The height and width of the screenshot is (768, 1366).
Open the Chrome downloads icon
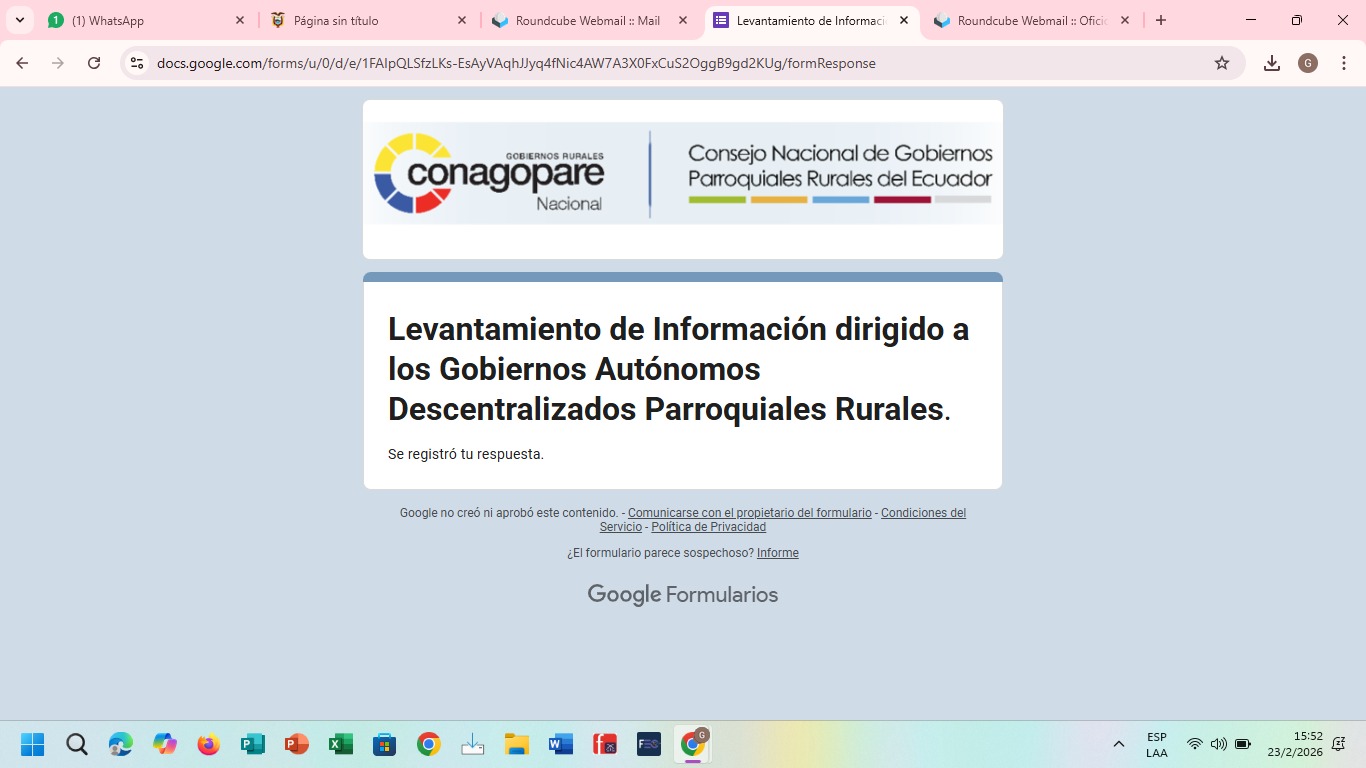[1271, 63]
